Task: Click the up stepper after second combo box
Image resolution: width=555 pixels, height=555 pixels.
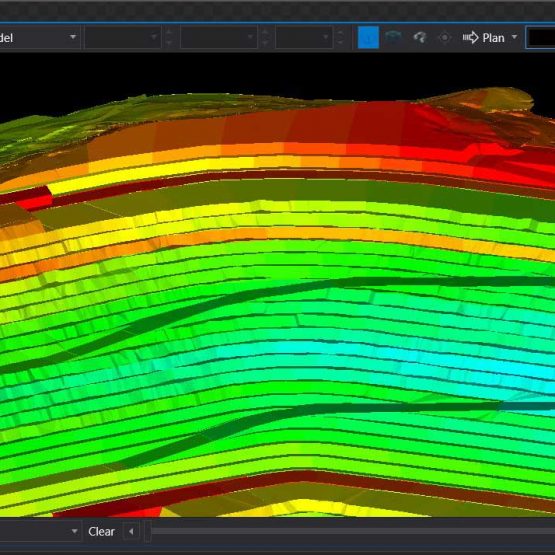Action: (169, 32)
